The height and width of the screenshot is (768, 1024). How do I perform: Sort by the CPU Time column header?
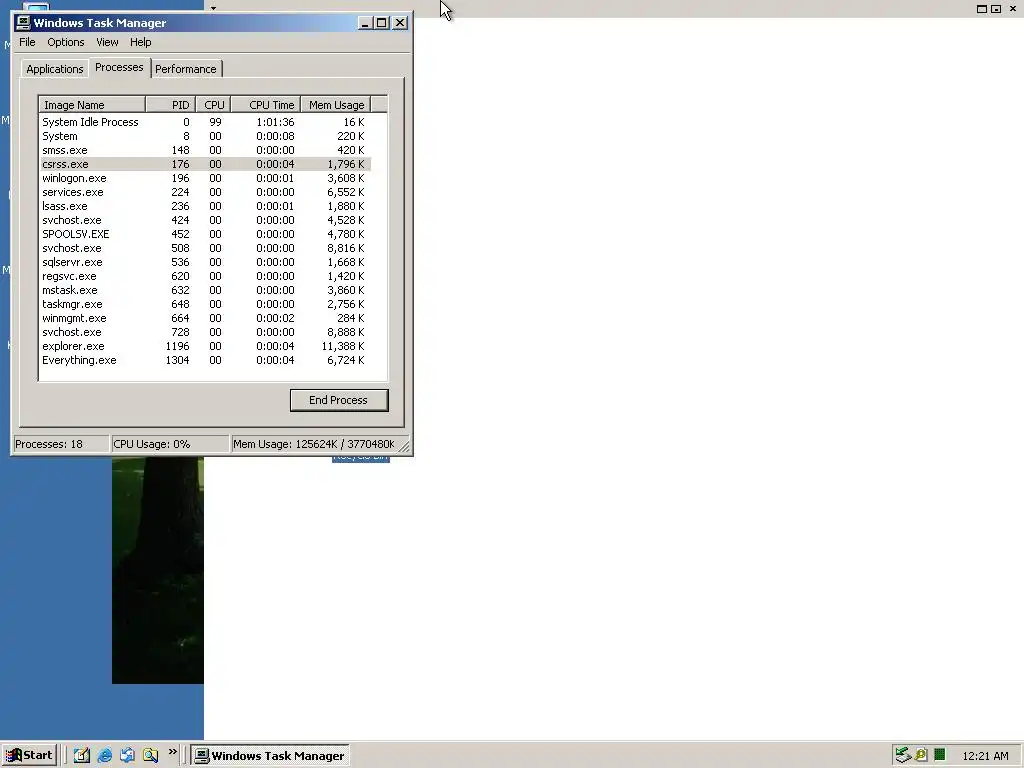[x=266, y=104]
